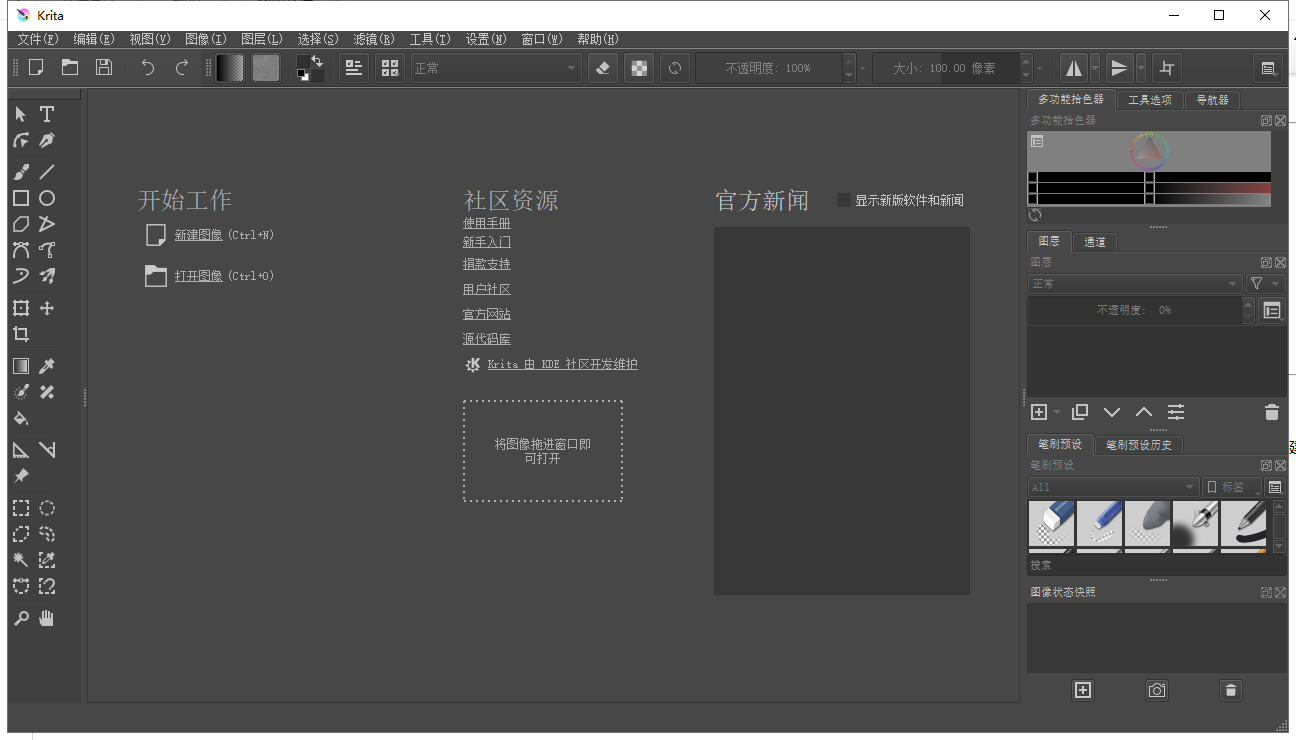Image resolution: width=1296 pixels, height=740 pixels.
Task: Select the Polygon tool
Action: pyautogui.click(x=21, y=224)
